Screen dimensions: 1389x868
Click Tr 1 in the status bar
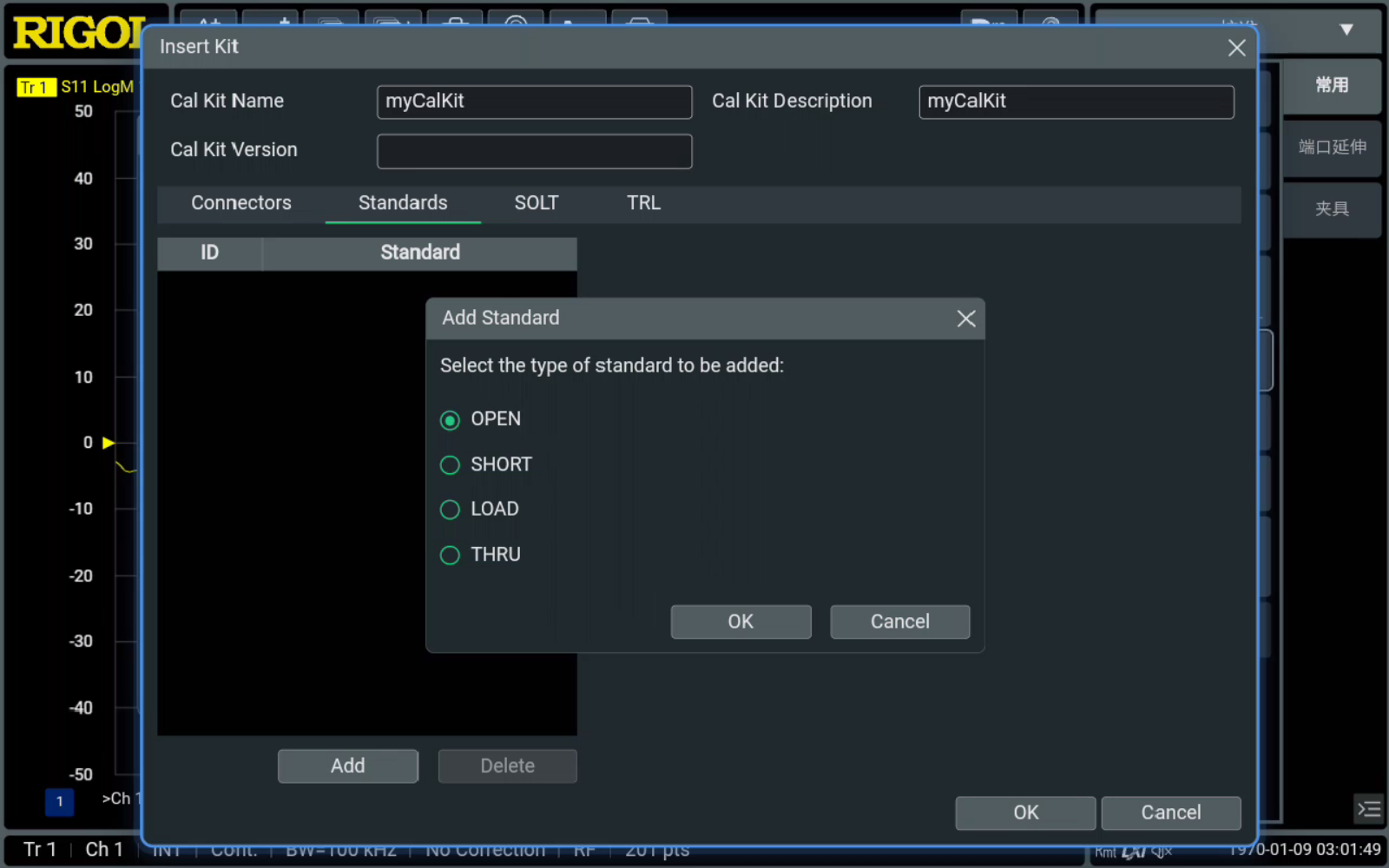coord(39,849)
